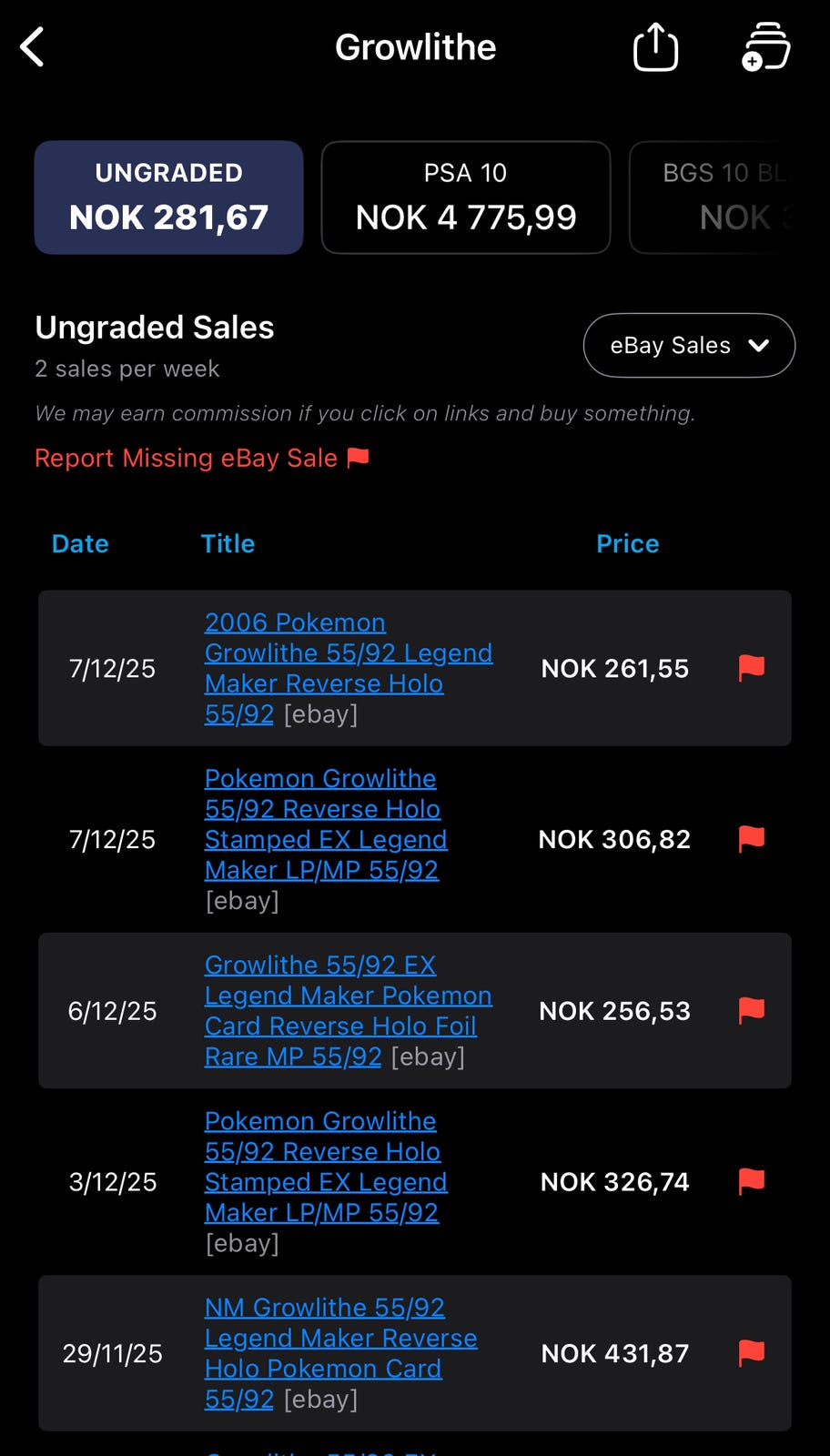Flag the NOK 326,74 sale
The width and height of the screenshot is (830, 1456).
(751, 1181)
